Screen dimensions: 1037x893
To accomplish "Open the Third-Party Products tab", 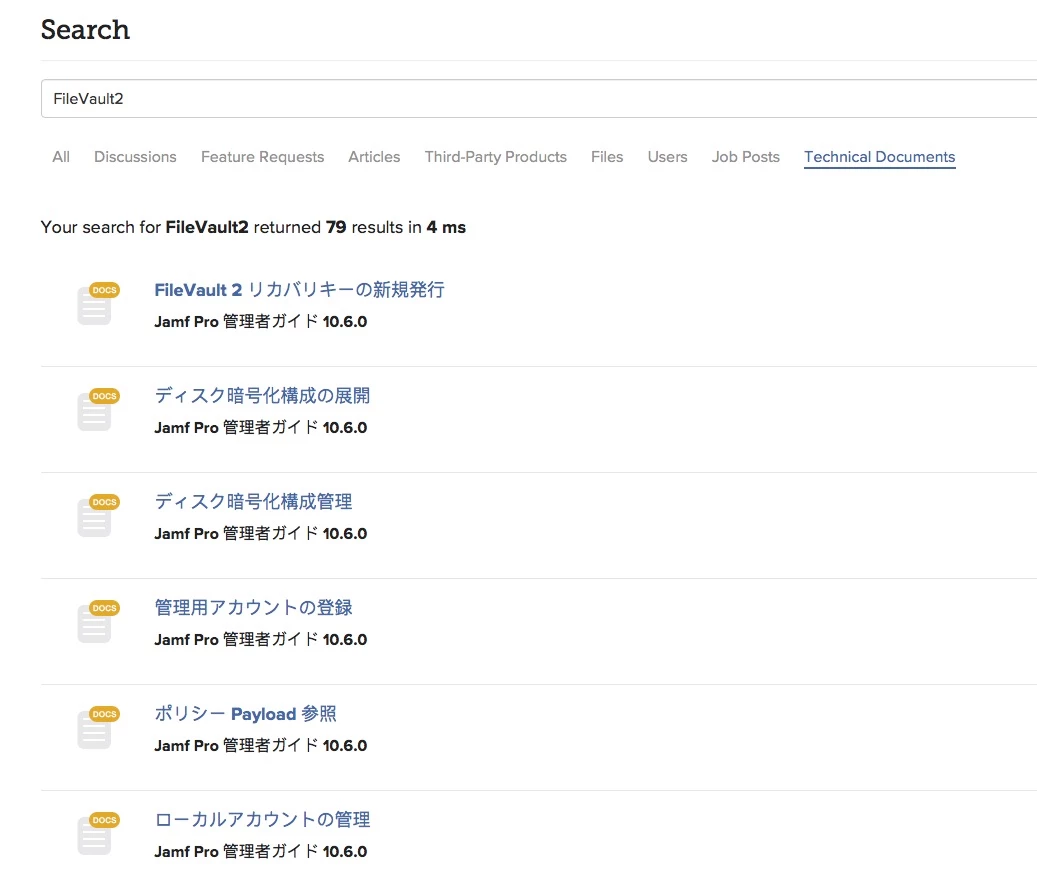I will (x=495, y=157).
